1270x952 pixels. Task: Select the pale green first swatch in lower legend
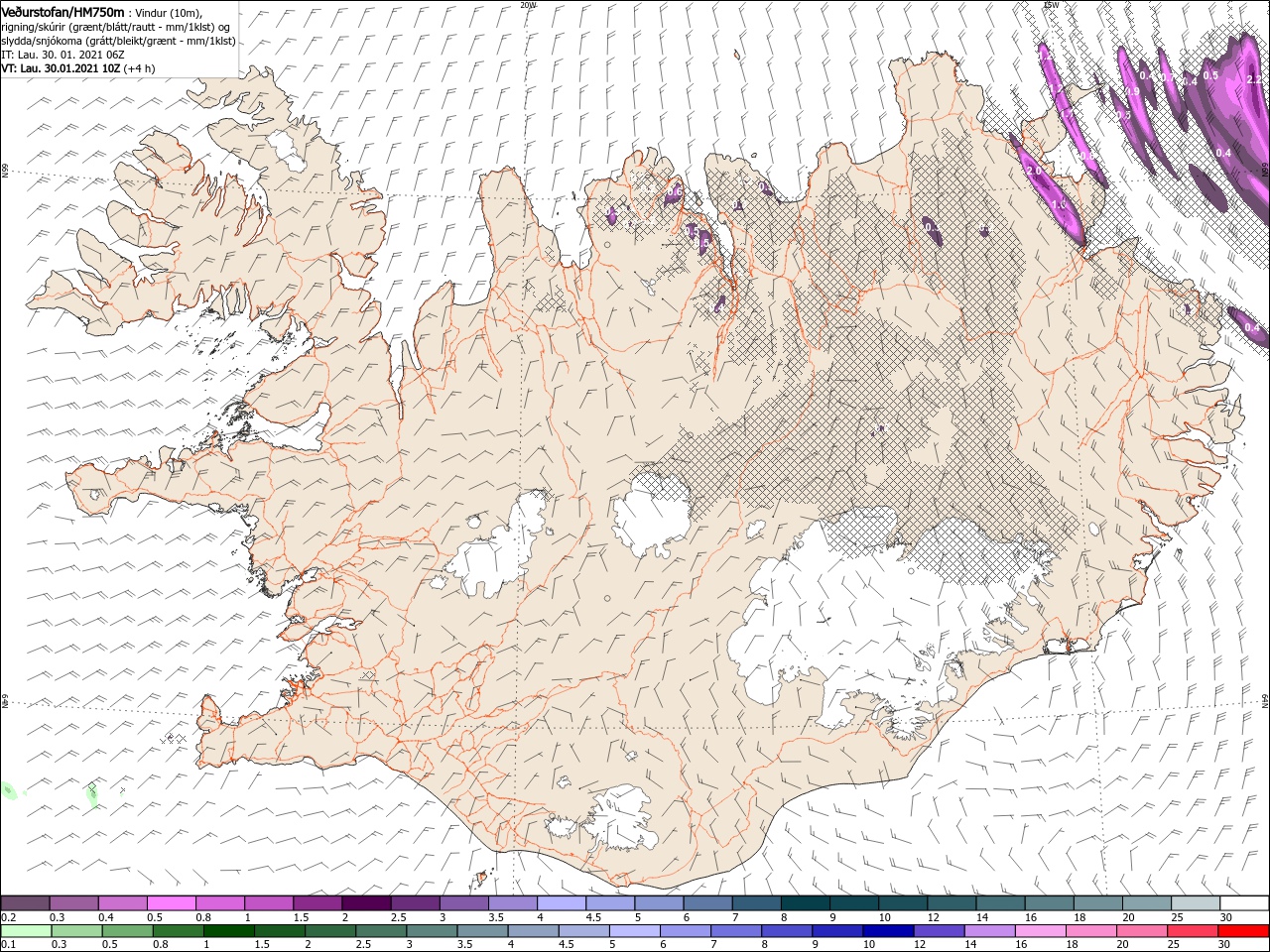[26, 931]
